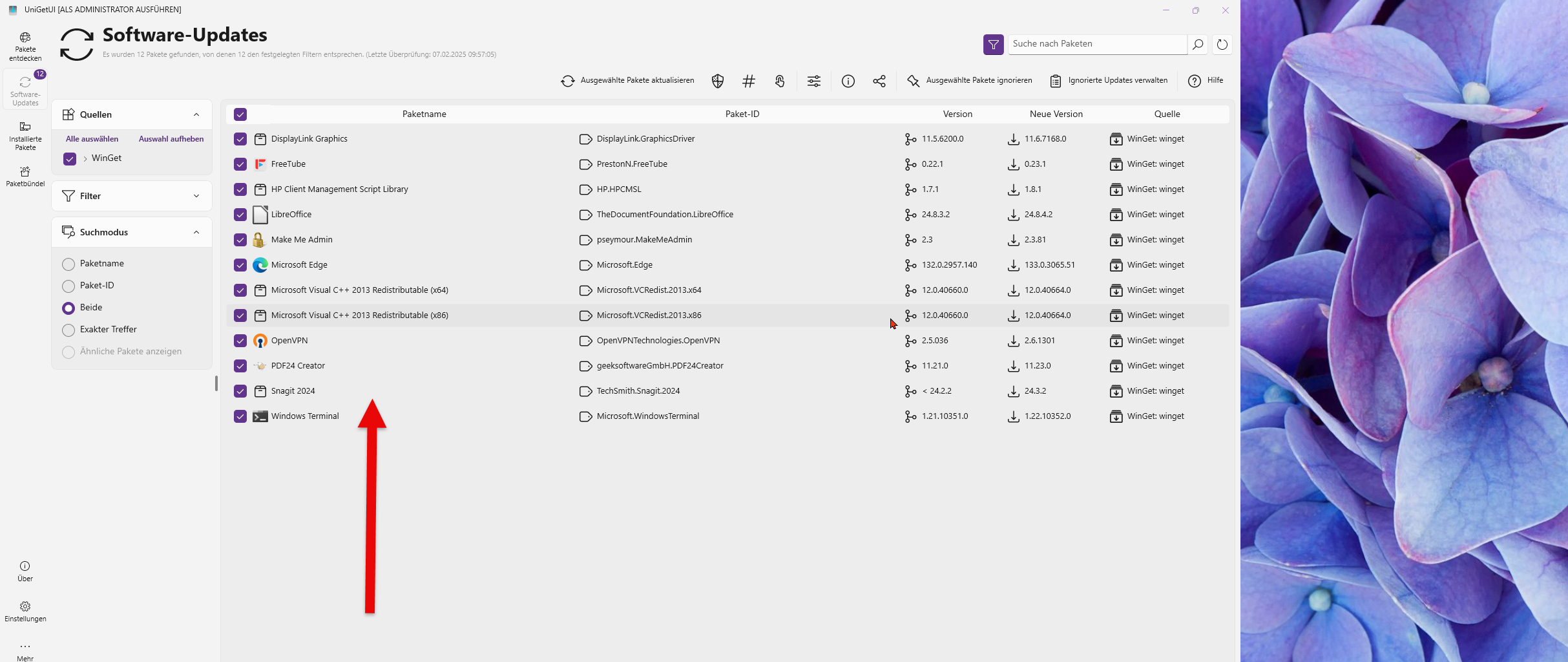
Task: Click the magnifier search icon
Action: [1198, 44]
